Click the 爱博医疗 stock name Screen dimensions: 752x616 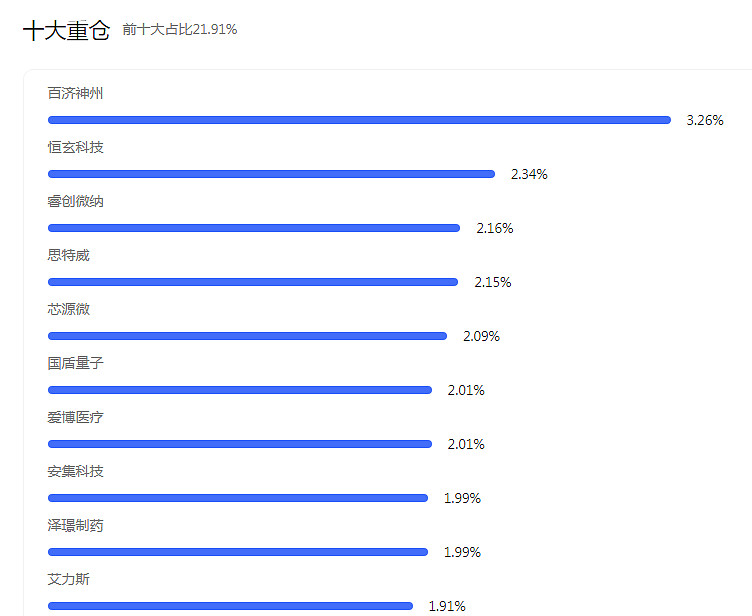click(75, 417)
